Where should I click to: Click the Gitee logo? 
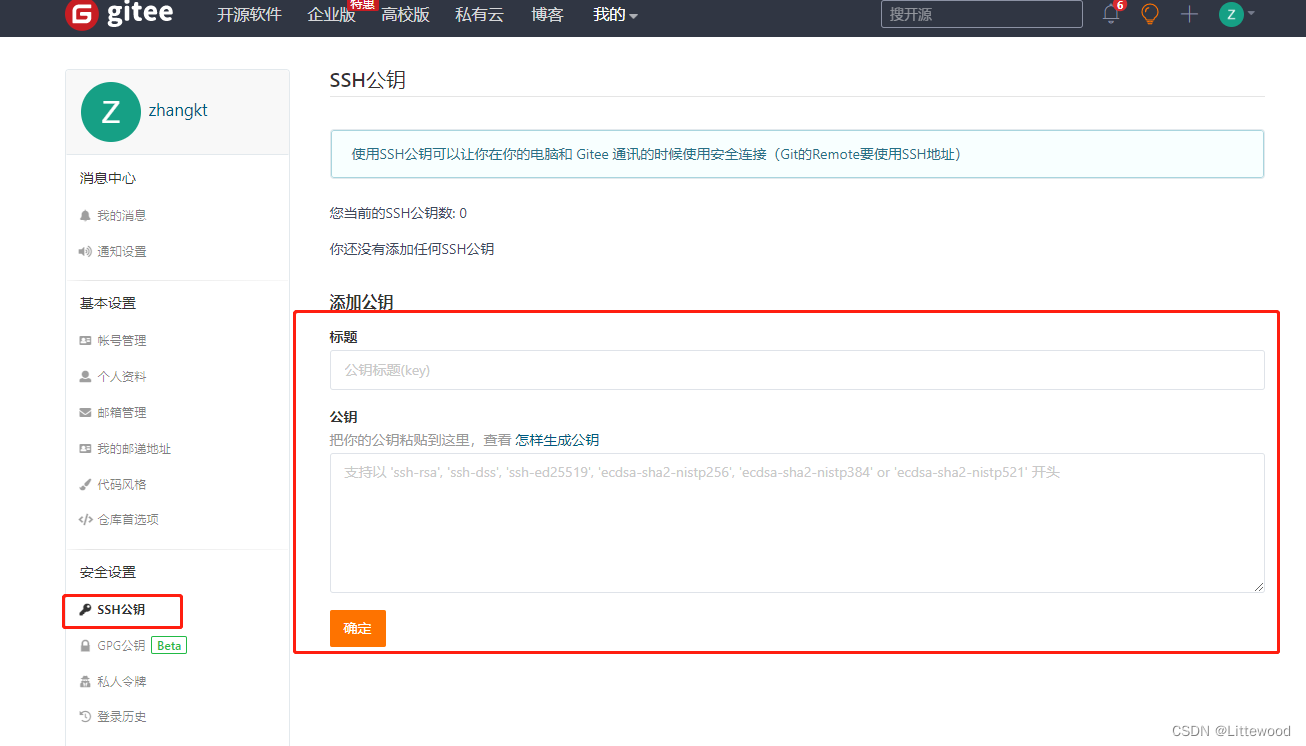point(119,13)
